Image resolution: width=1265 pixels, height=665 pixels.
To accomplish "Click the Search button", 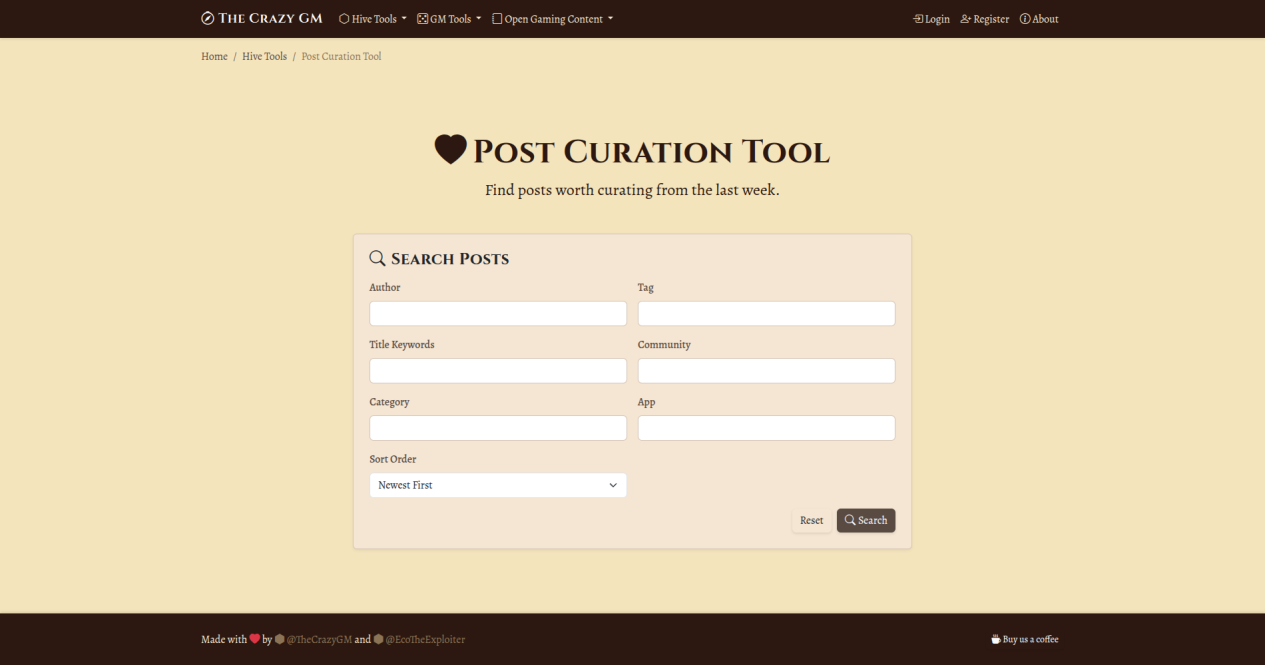I will (x=866, y=520).
